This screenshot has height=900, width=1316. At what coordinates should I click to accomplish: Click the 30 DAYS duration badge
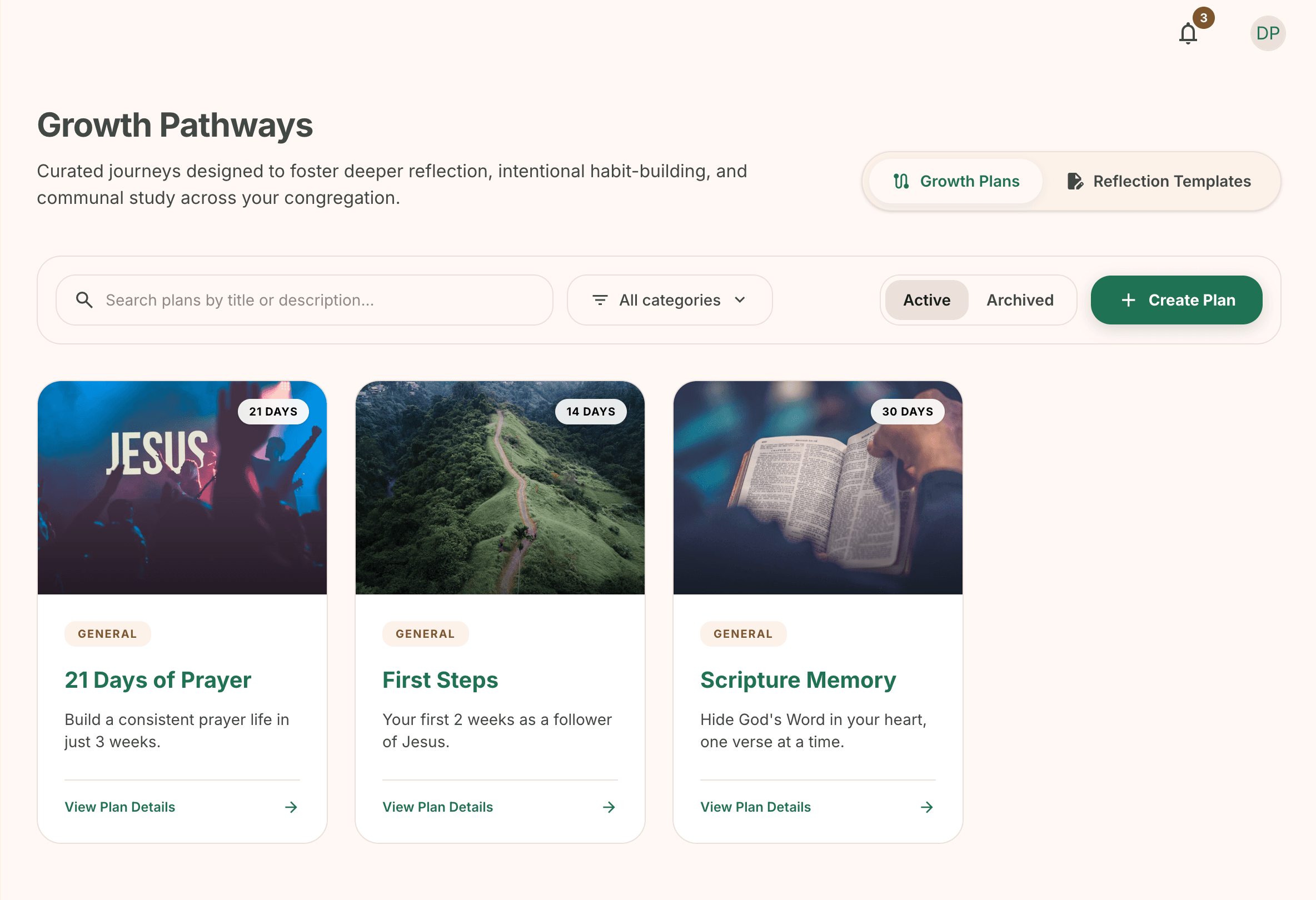(907, 412)
